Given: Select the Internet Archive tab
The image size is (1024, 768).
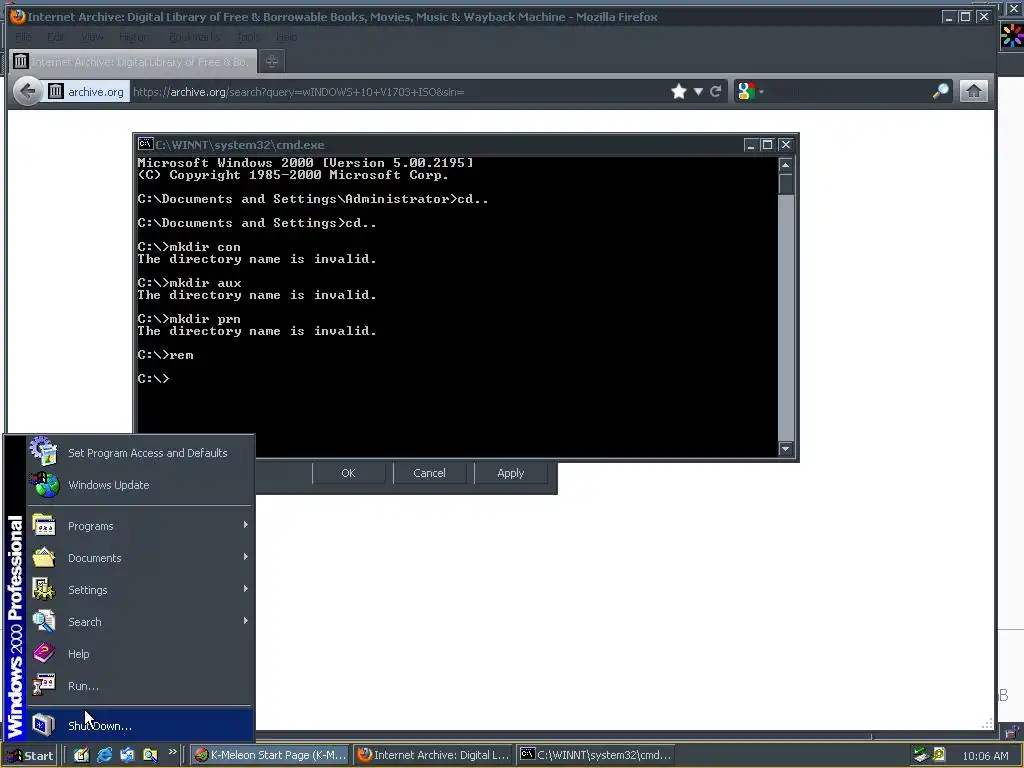Looking at the screenshot, I should click(133, 61).
